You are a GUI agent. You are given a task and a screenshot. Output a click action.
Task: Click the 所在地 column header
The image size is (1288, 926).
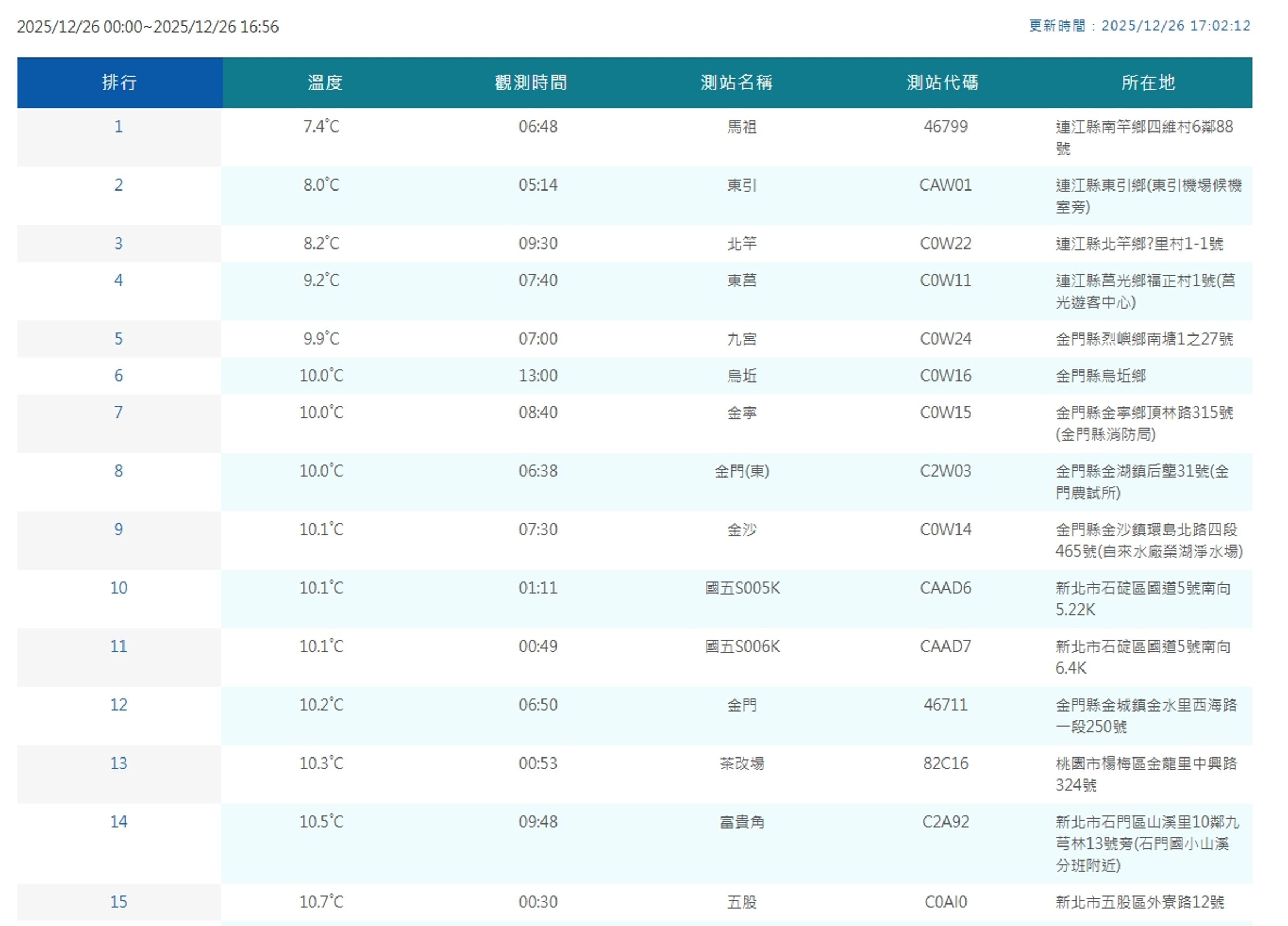[1148, 82]
